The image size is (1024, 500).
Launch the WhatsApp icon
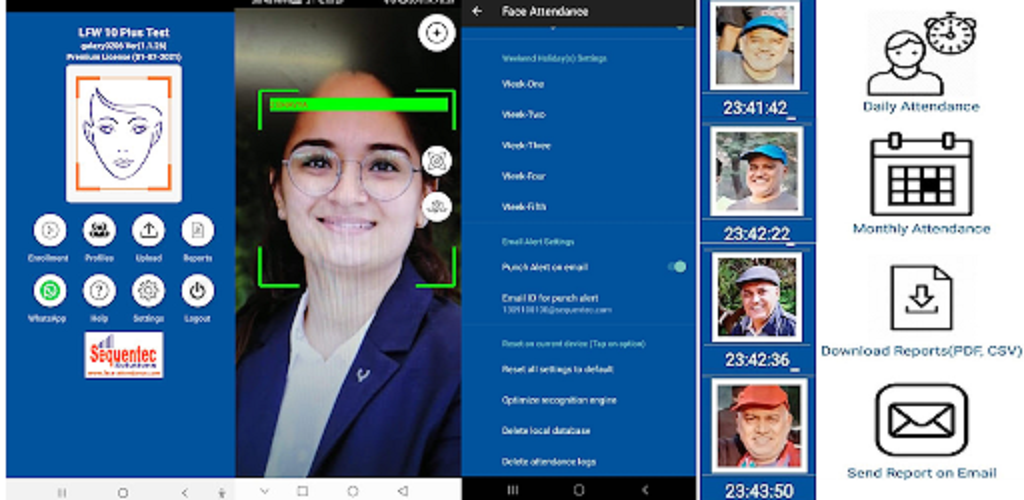(50, 291)
